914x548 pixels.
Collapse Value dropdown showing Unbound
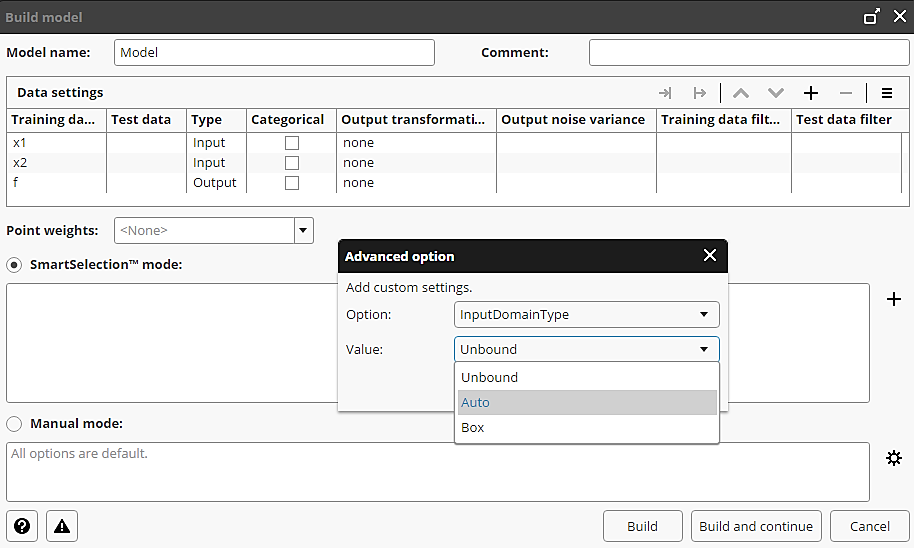[586, 349]
